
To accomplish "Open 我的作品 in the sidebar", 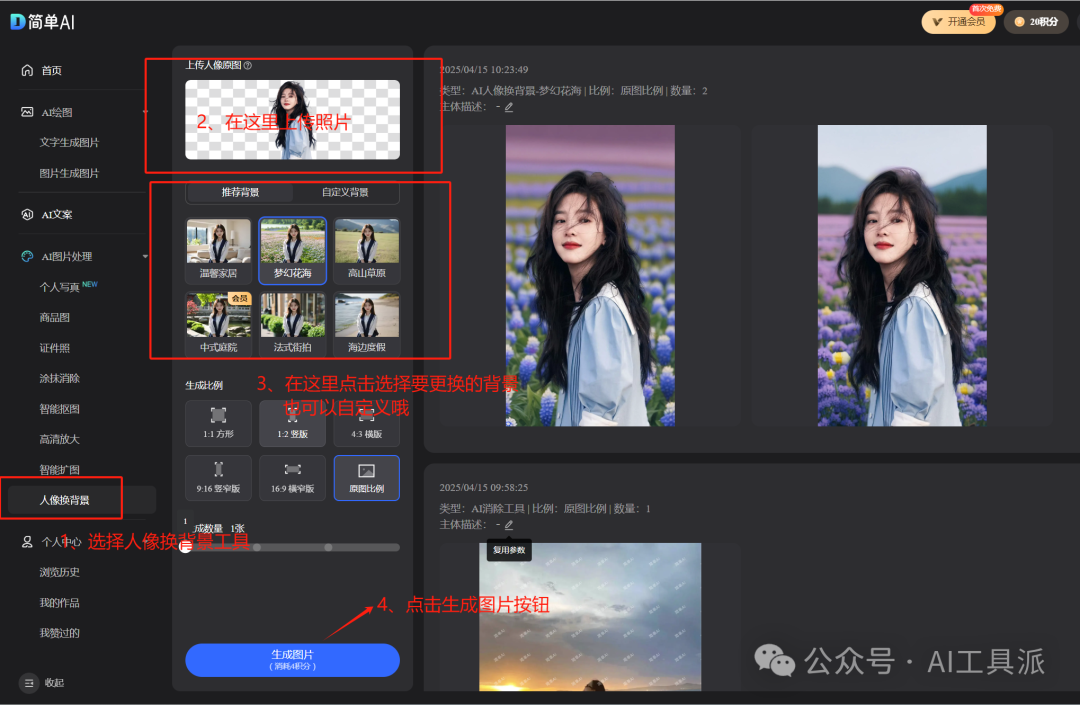I will [x=59, y=603].
